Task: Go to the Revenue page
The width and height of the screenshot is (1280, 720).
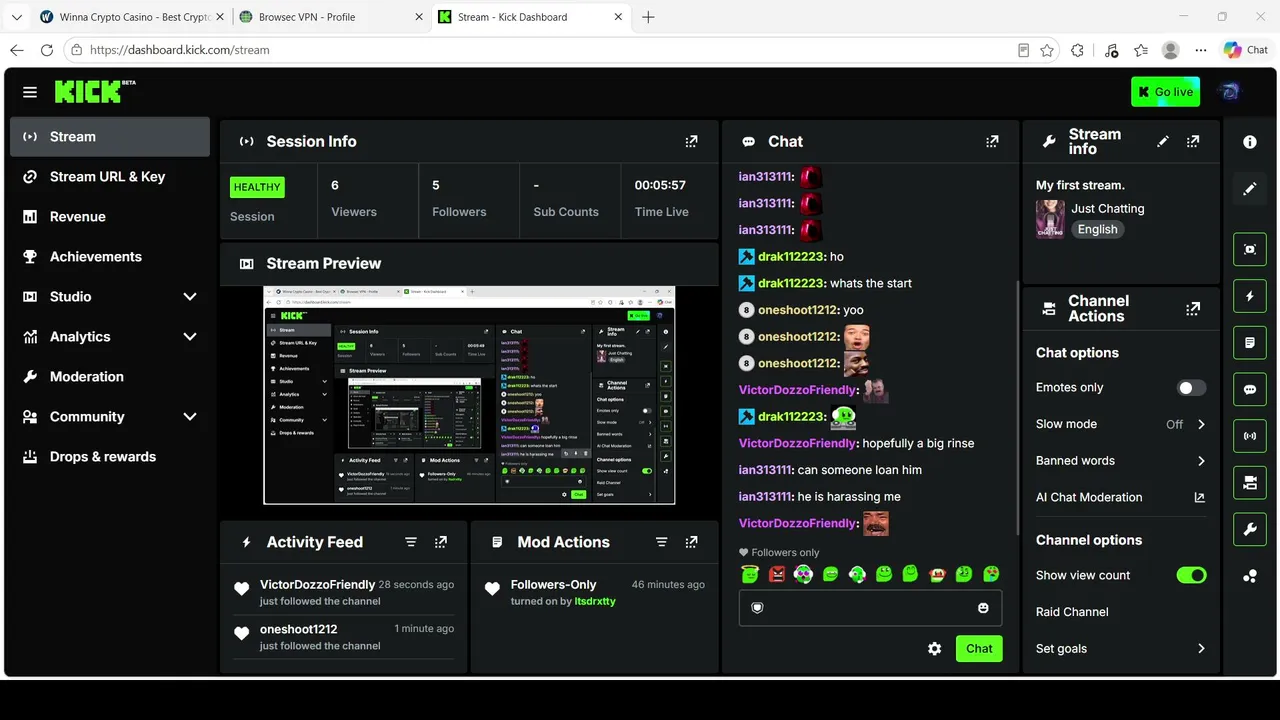Action: tap(110, 217)
